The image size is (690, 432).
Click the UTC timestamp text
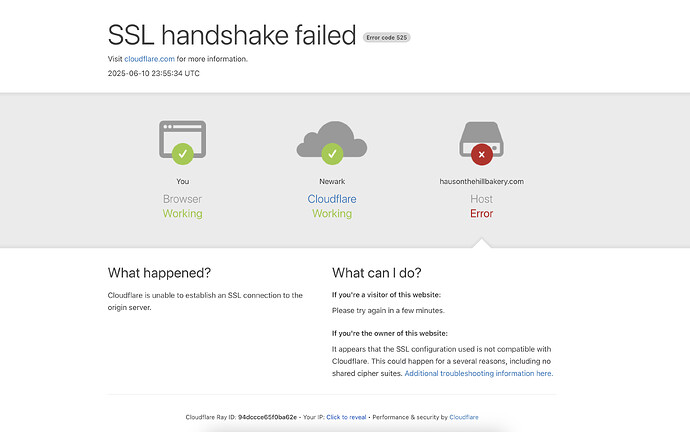point(154,73)
